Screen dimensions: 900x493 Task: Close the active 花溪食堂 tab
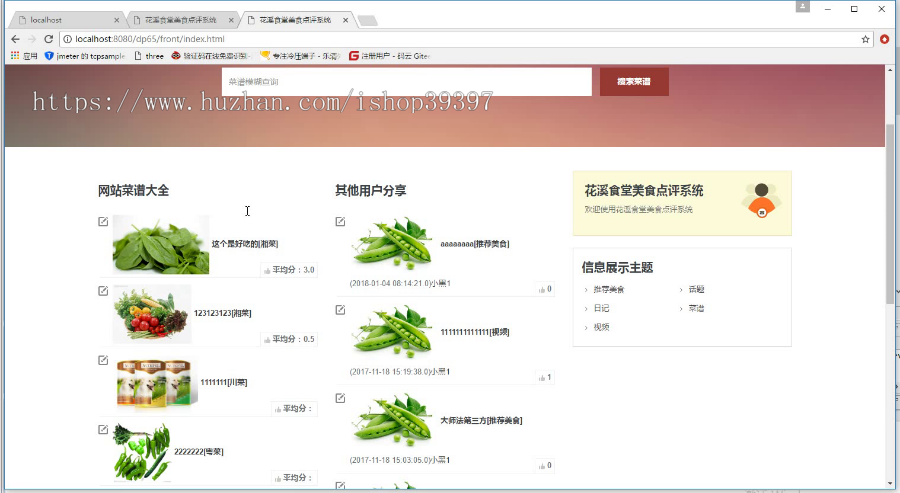(346, 20)
